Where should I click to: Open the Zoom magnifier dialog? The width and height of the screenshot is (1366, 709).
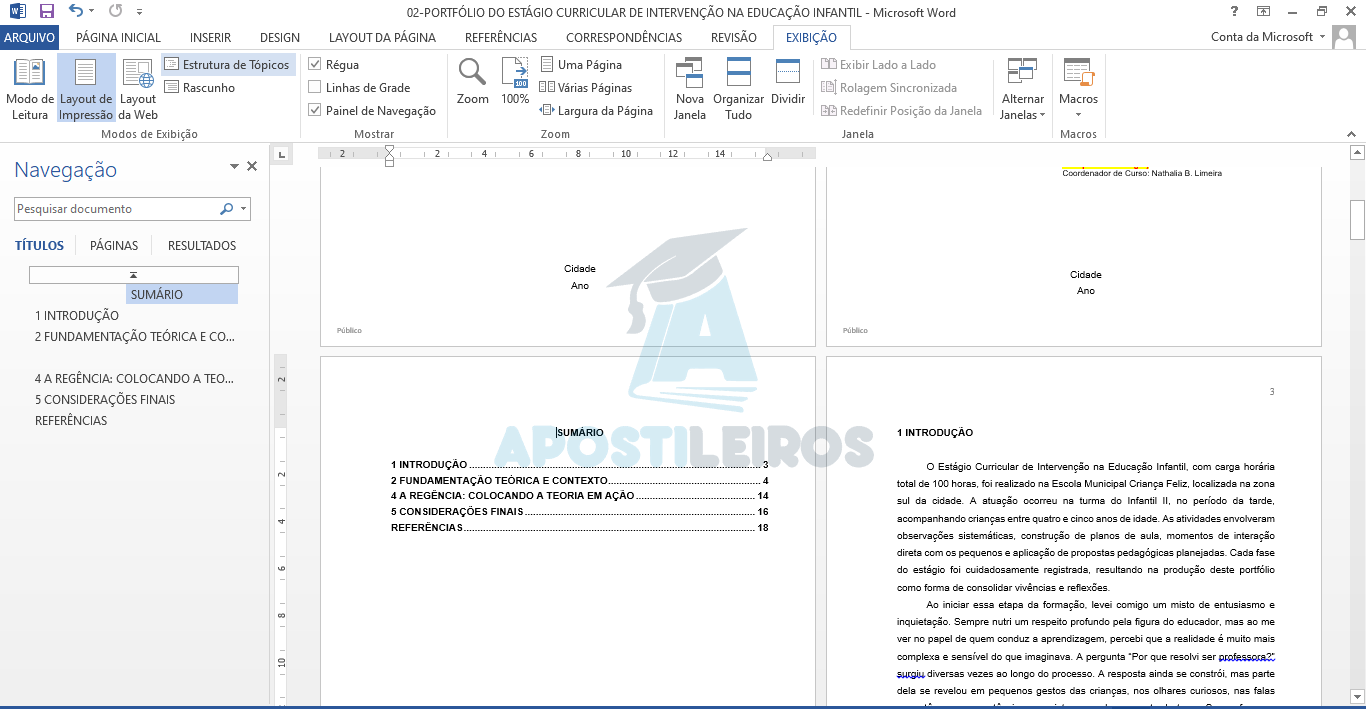pyautogui.click(x=472, y=82)
